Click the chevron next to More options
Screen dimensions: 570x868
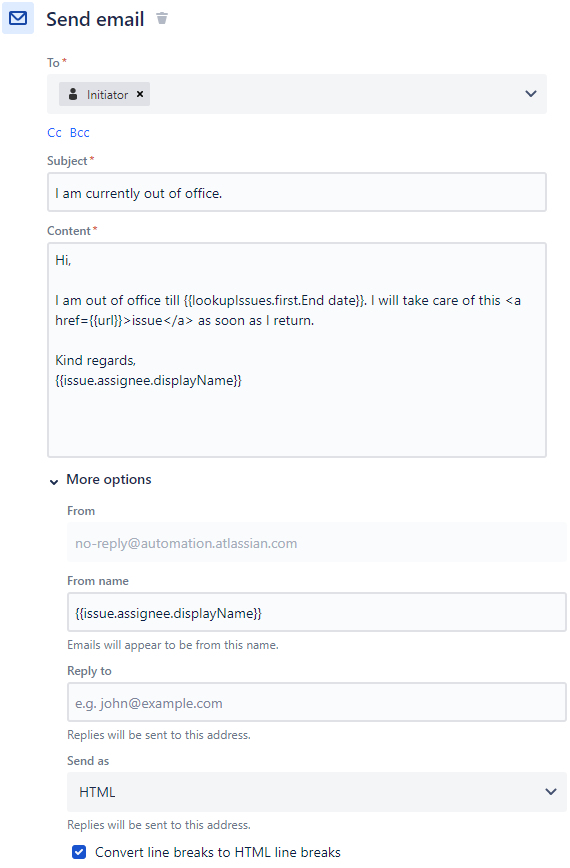(54, 482)
